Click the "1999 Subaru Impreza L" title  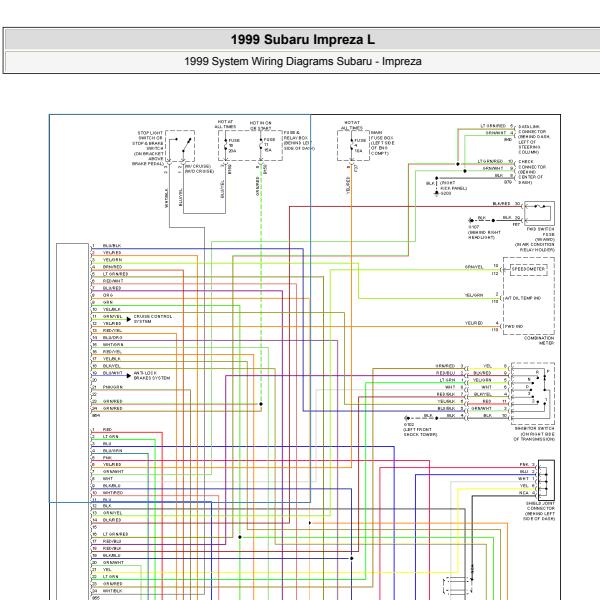click(303, 39)
